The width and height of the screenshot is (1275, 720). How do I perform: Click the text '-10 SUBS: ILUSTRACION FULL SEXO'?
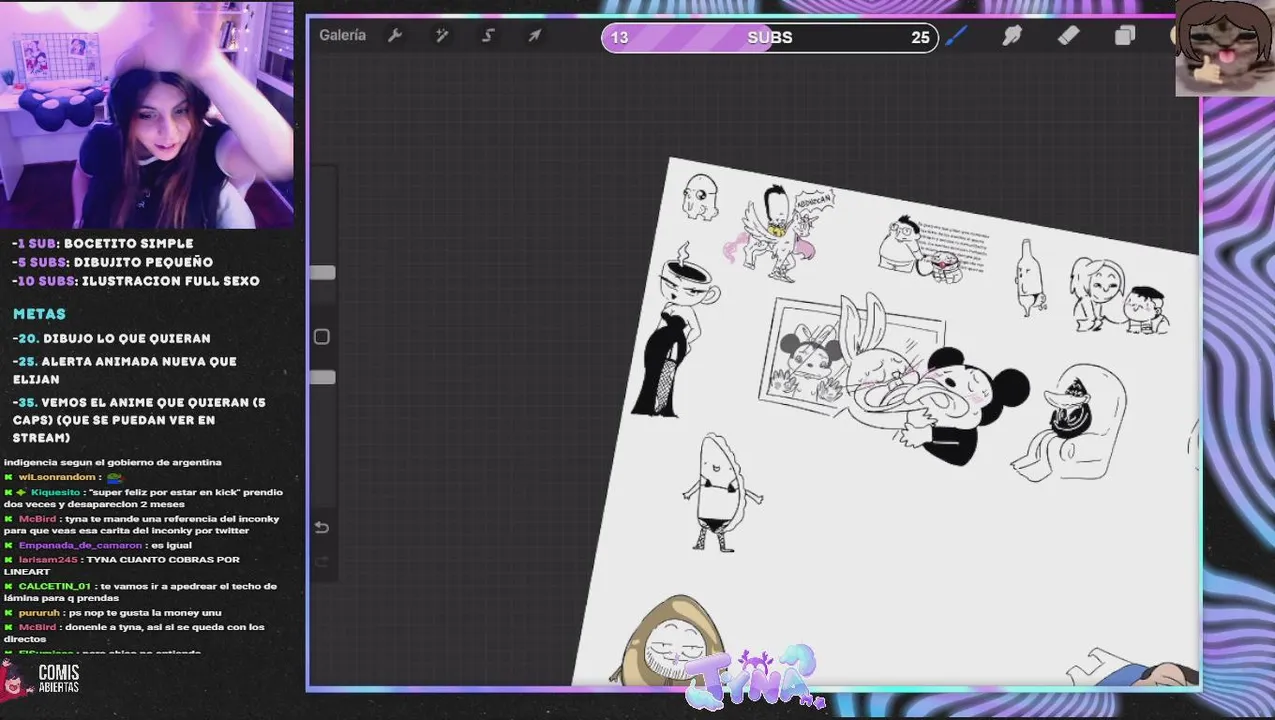tap(136, 281)
